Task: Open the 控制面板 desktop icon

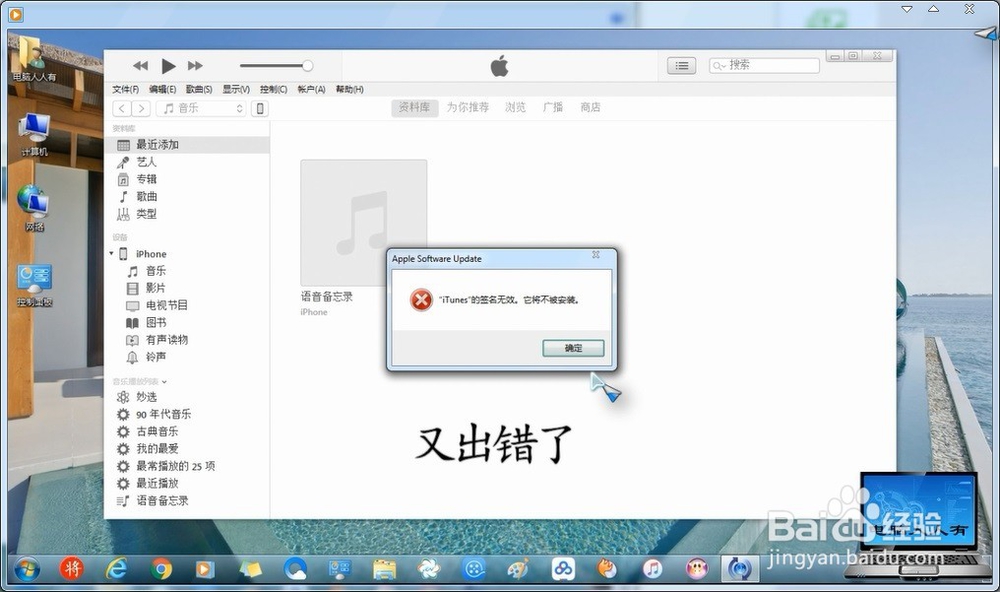Action: [x=34, y=285]
